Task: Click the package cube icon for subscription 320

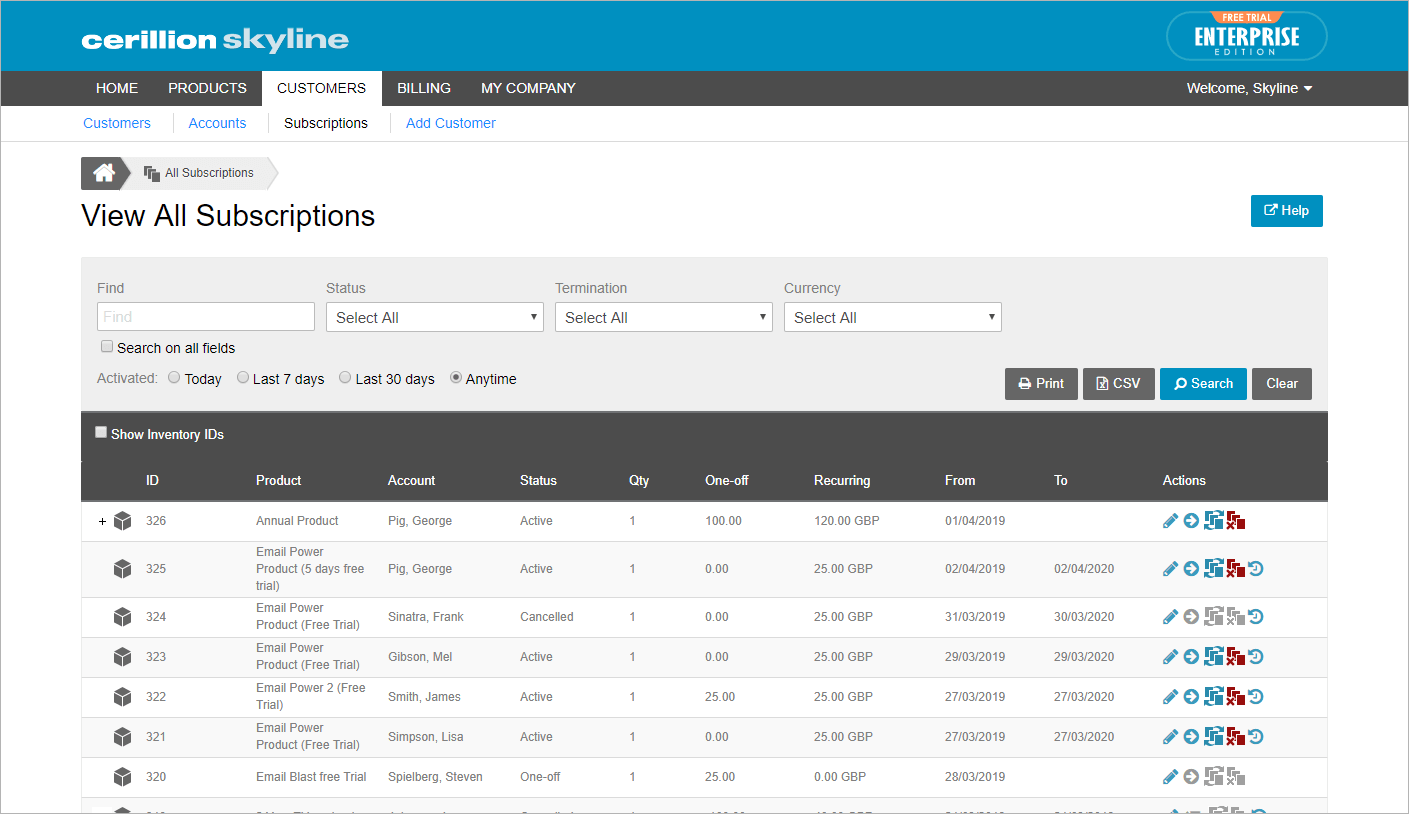Action: coord(122,777)
